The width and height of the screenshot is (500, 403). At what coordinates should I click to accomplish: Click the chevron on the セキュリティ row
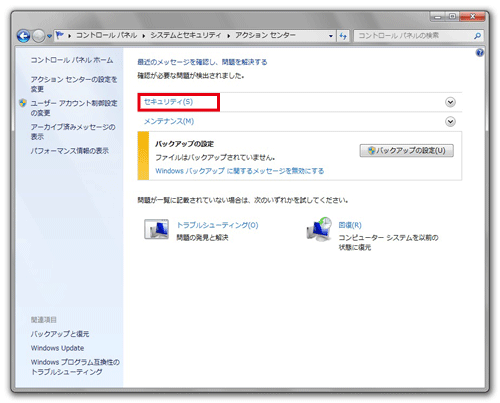(450, 102)
